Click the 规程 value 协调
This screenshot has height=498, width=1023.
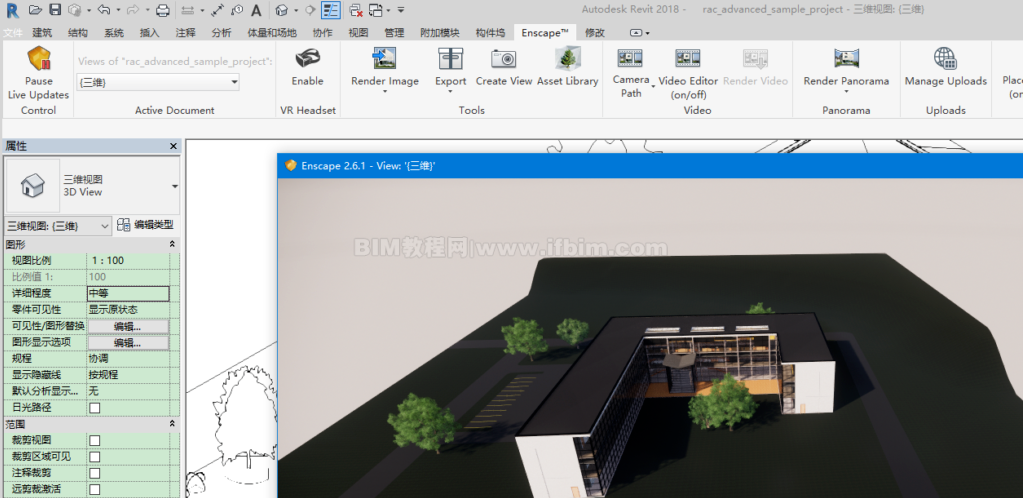coord(128,359)
